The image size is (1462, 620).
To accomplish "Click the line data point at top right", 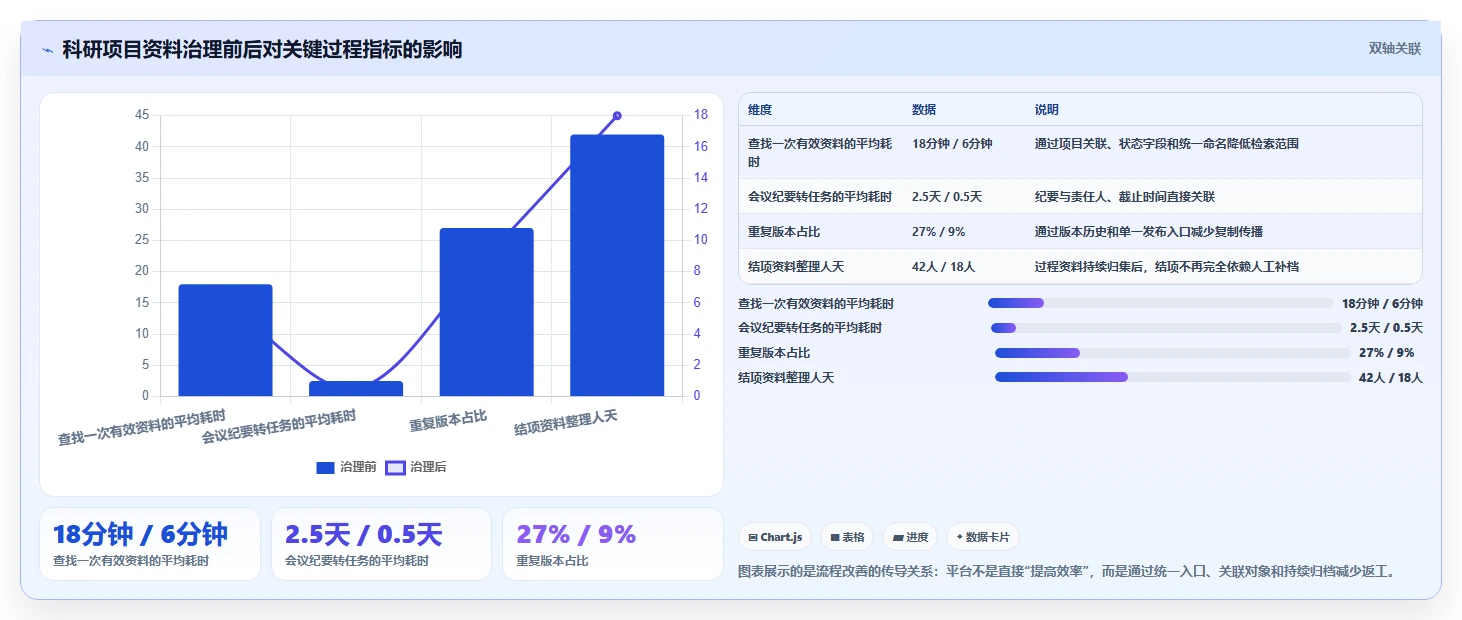I will (617, 116).
